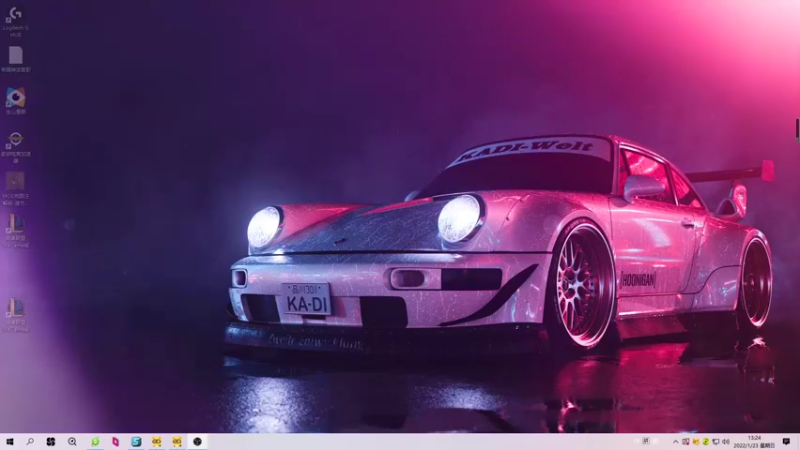The height and width of the screenshot is (450, 800).
Task: Open the yellow cat system tray icon
Action: 695,442
